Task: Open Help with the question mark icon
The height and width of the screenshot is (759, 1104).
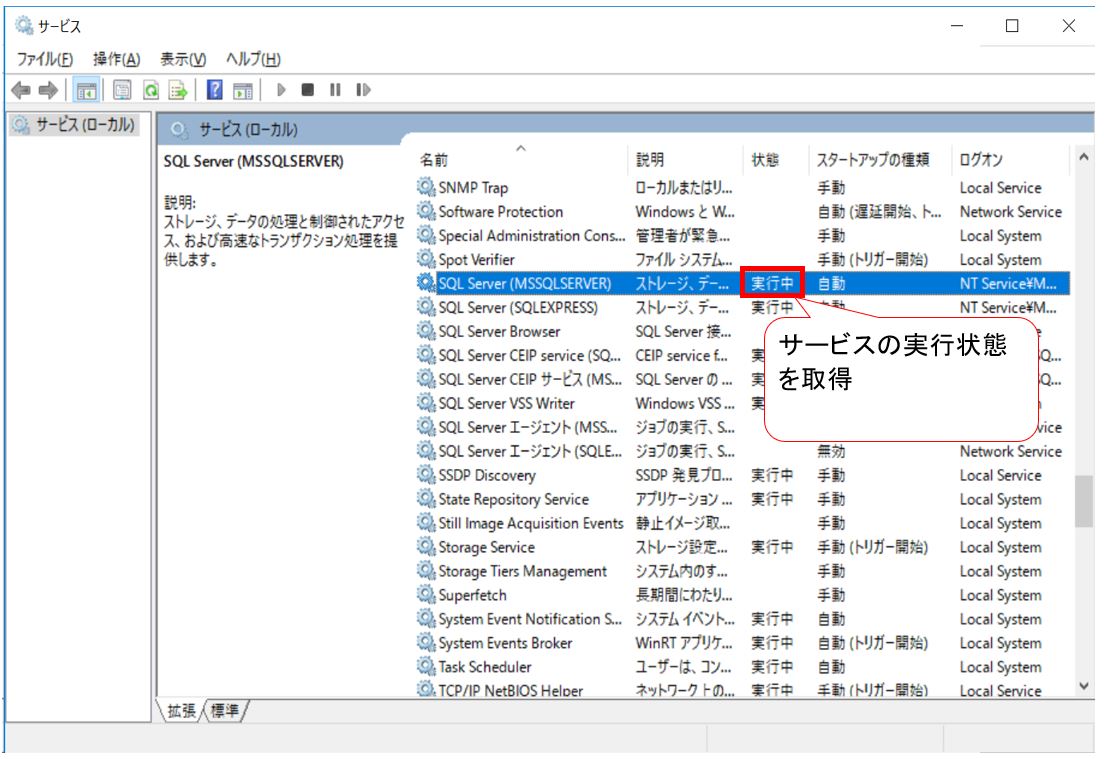Action: pyautogui.click(x=215, y=90)
